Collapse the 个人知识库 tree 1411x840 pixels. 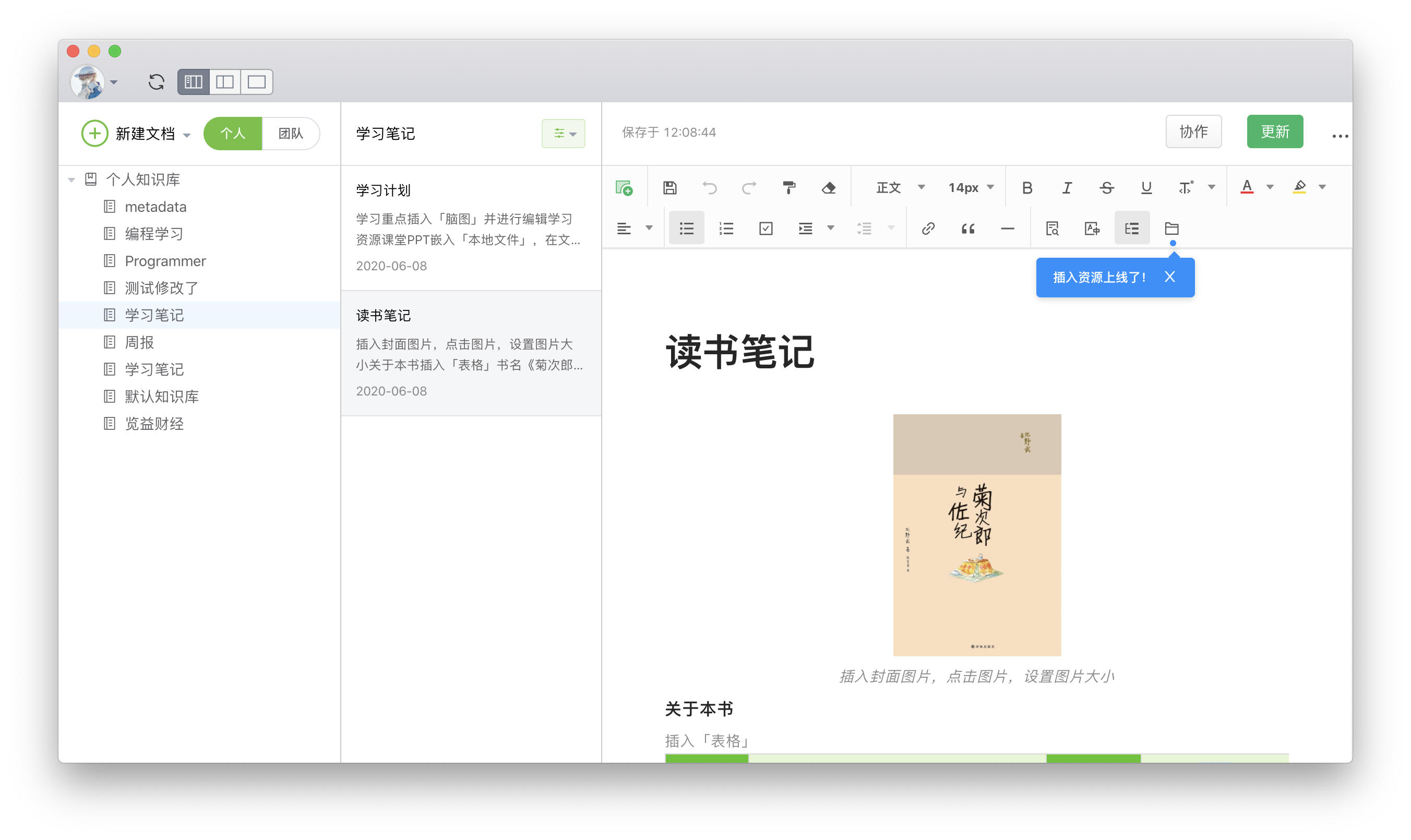(x=72, y=180)
